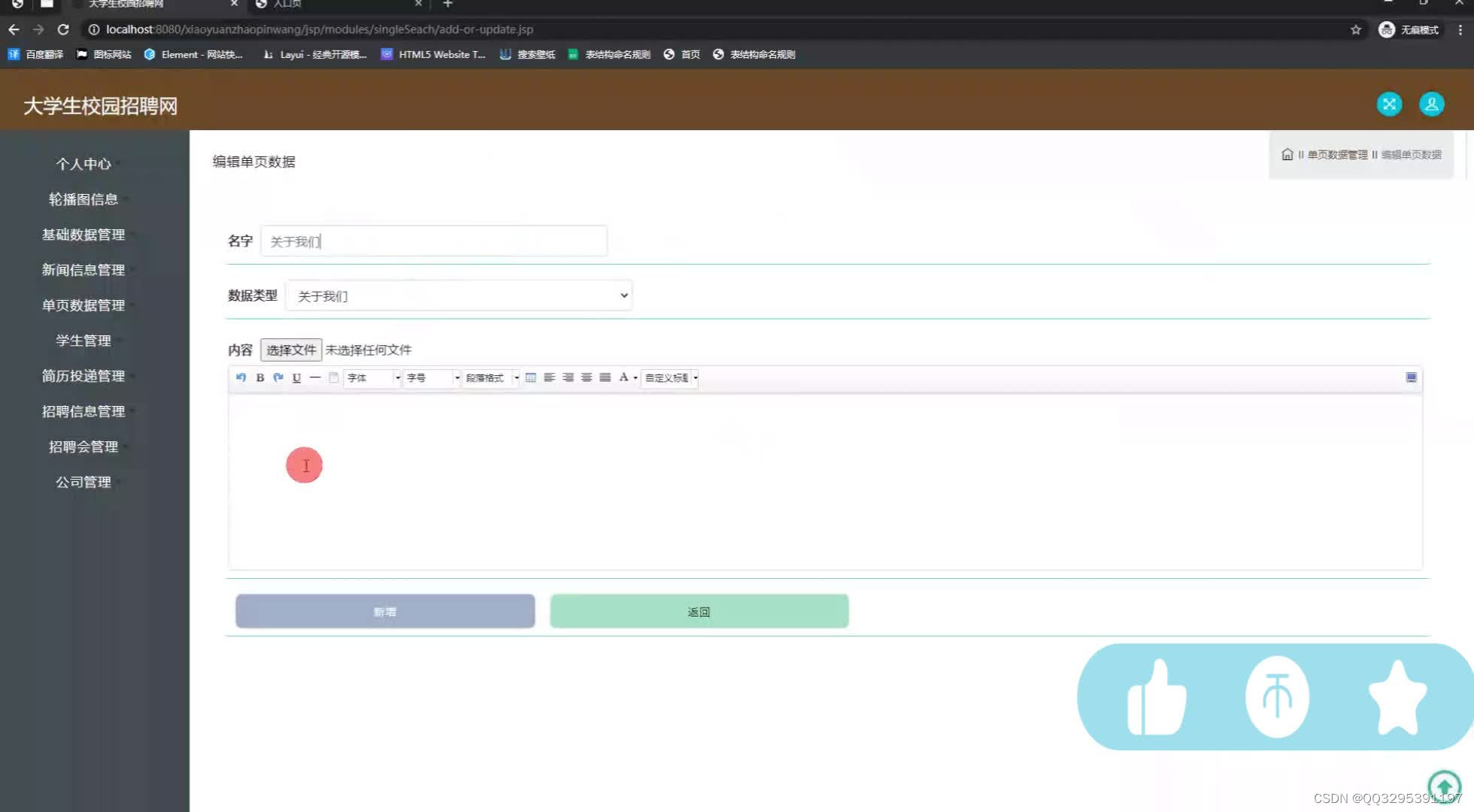Click the fullscreen toggle in brown header
The height and width of the screenshot is (812, 1474).
(1389, 105)
